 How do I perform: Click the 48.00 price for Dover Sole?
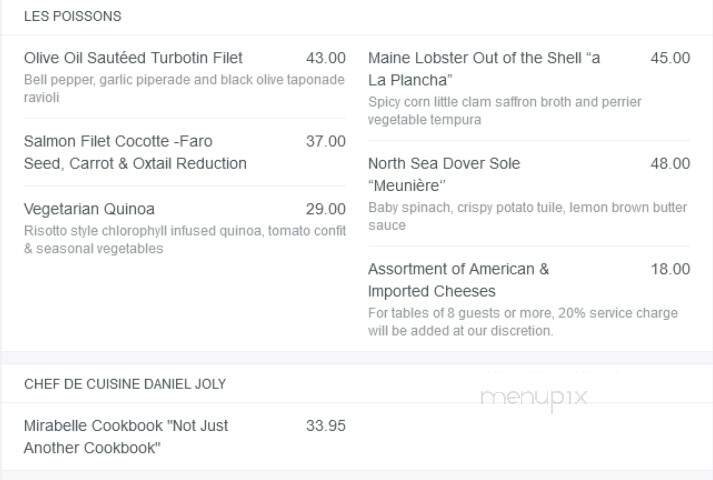tap(669, 163)
